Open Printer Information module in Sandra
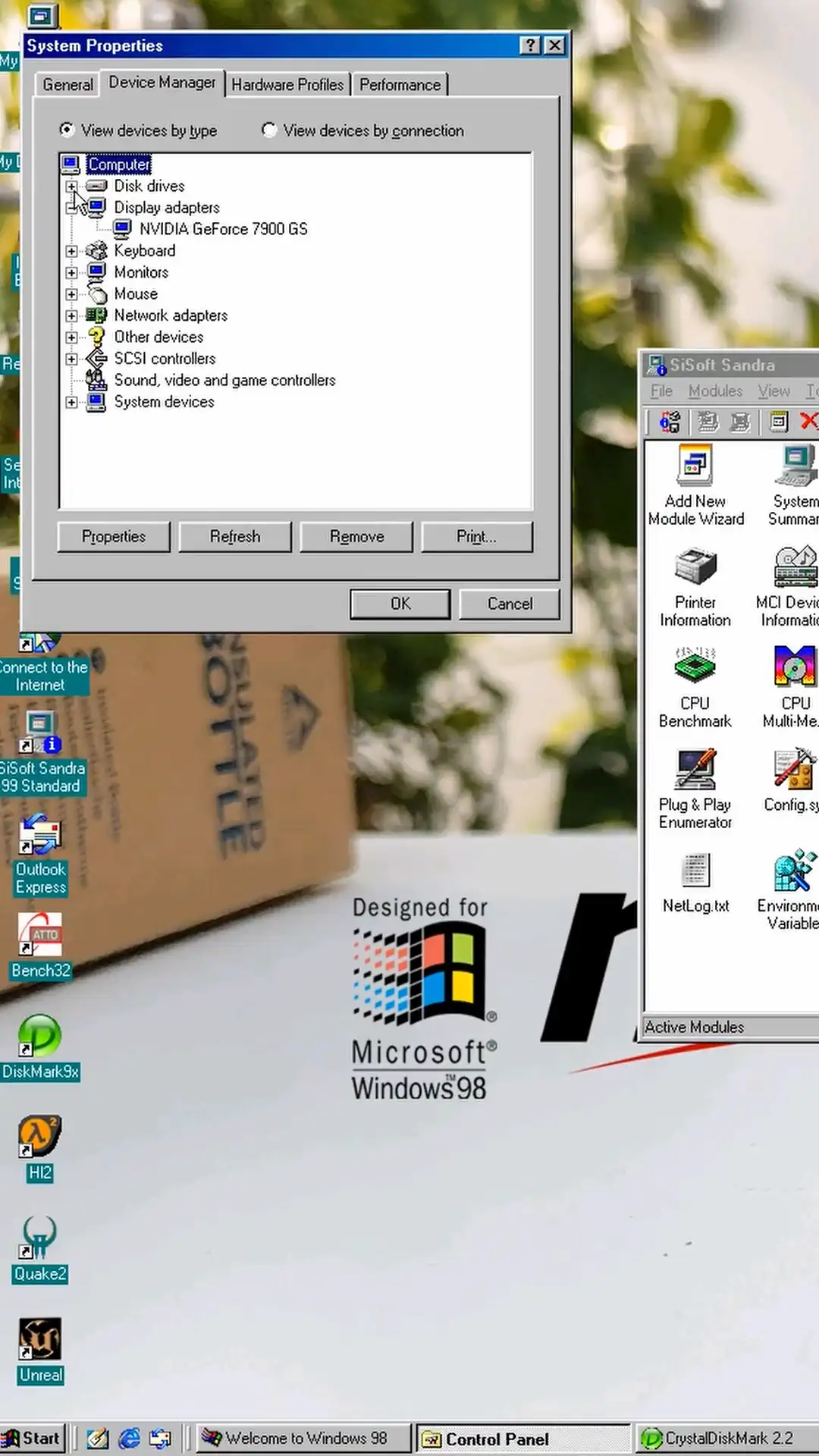Screen dimensions: 819x1456 (x=695, y=588)
